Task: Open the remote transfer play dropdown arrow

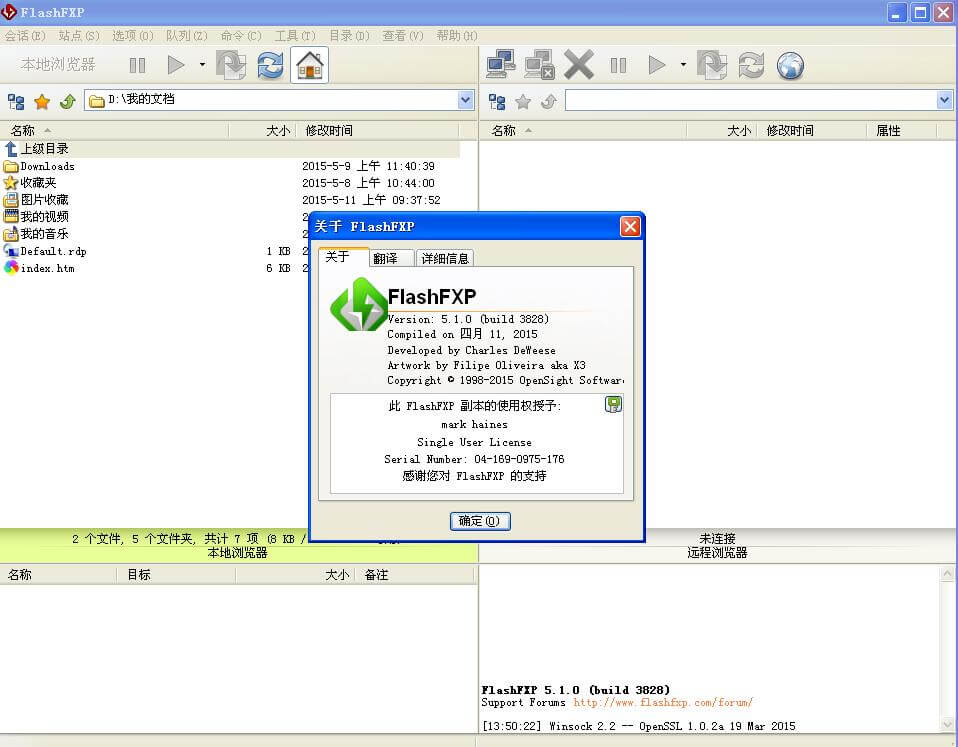Action: pos(683,64)
